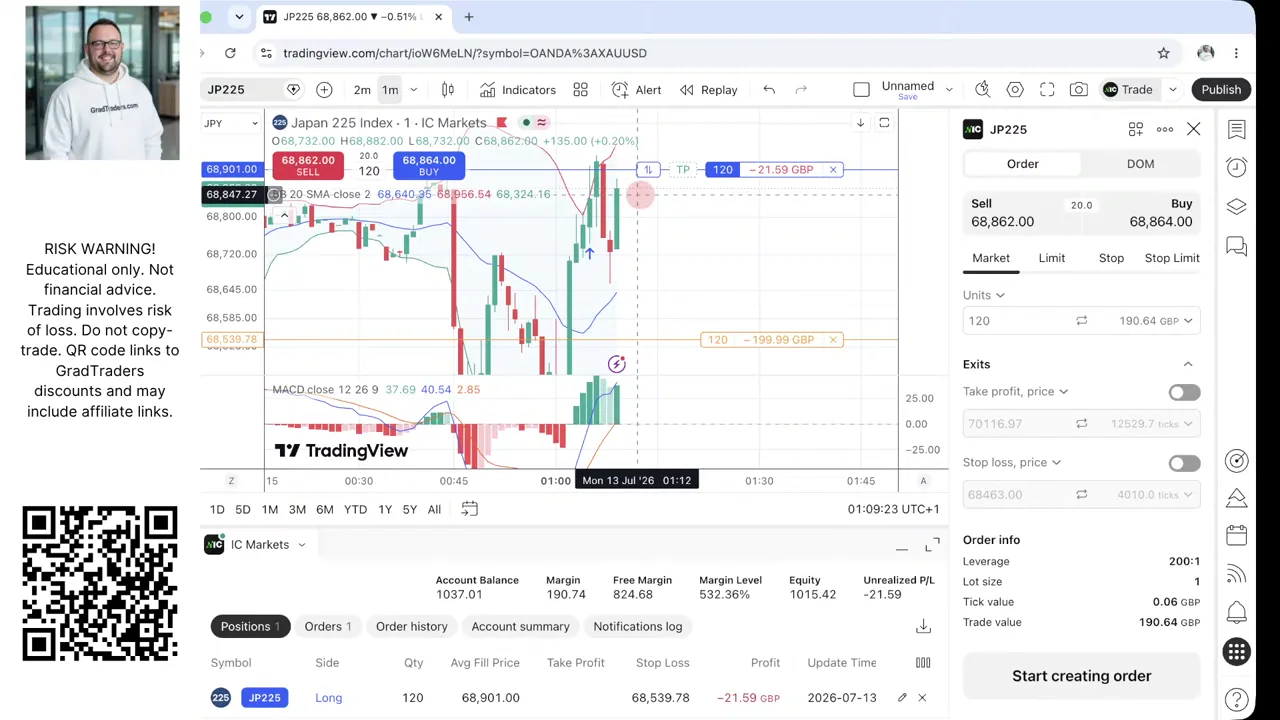
Task: Click the chart layout square icon
Action: click(x=861, y=90)
